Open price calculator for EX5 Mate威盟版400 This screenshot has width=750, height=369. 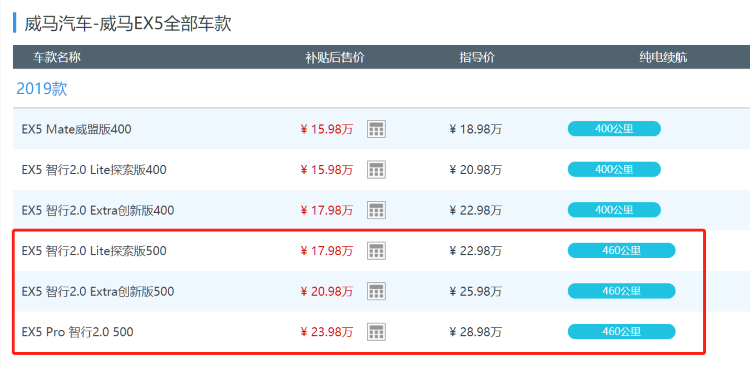tap(376, 129)
